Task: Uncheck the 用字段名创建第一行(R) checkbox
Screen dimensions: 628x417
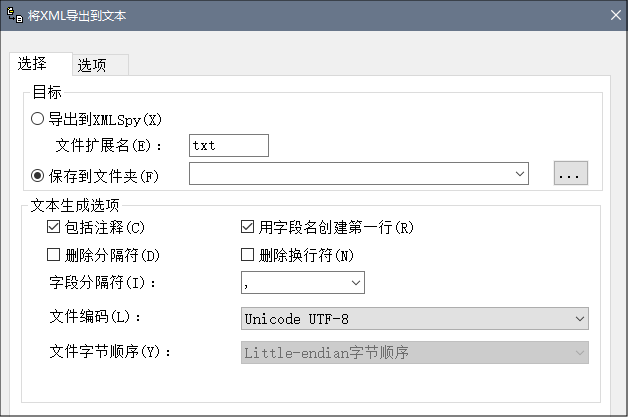Action: [248, 227]
